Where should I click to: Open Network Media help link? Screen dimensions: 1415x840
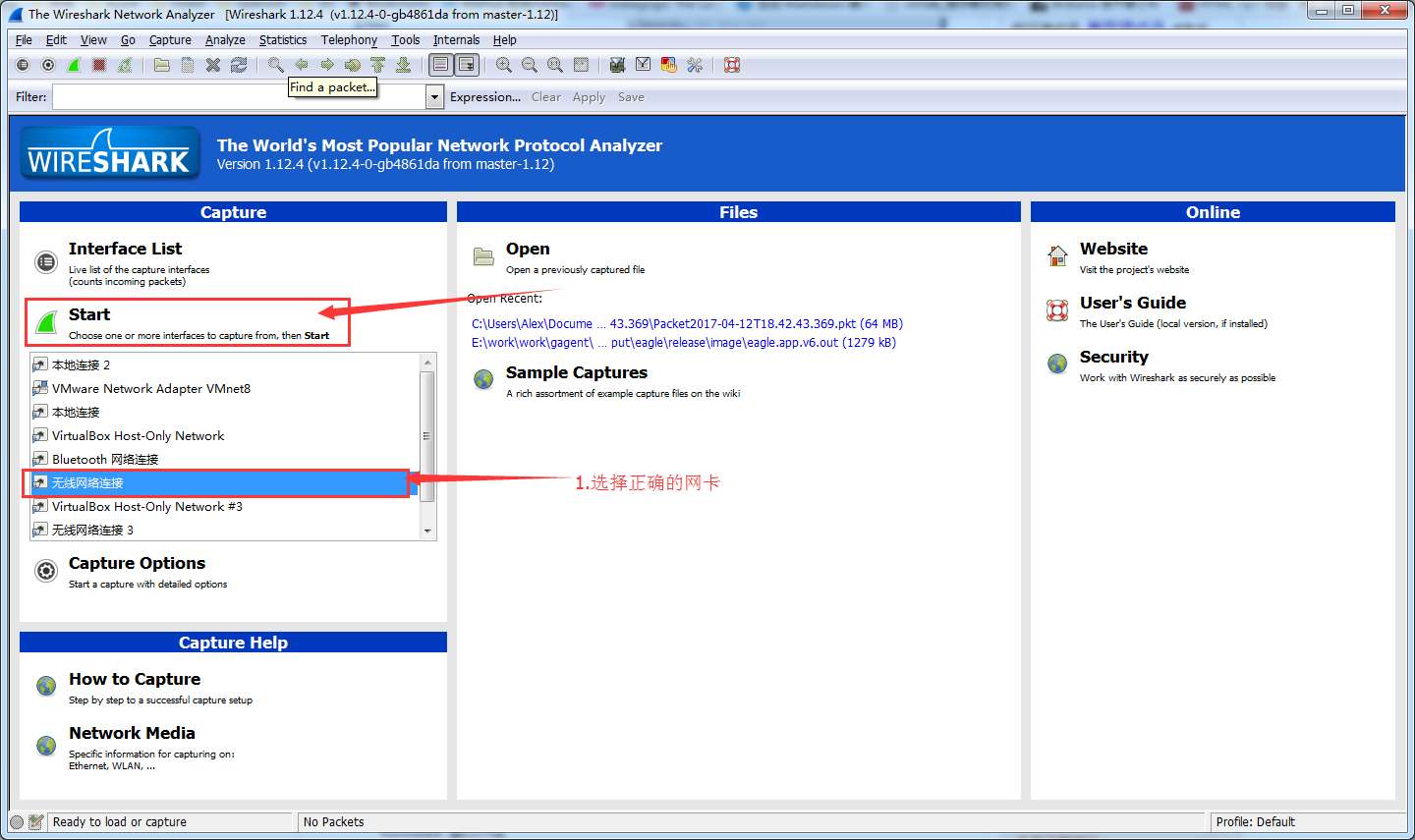[132, 733]
